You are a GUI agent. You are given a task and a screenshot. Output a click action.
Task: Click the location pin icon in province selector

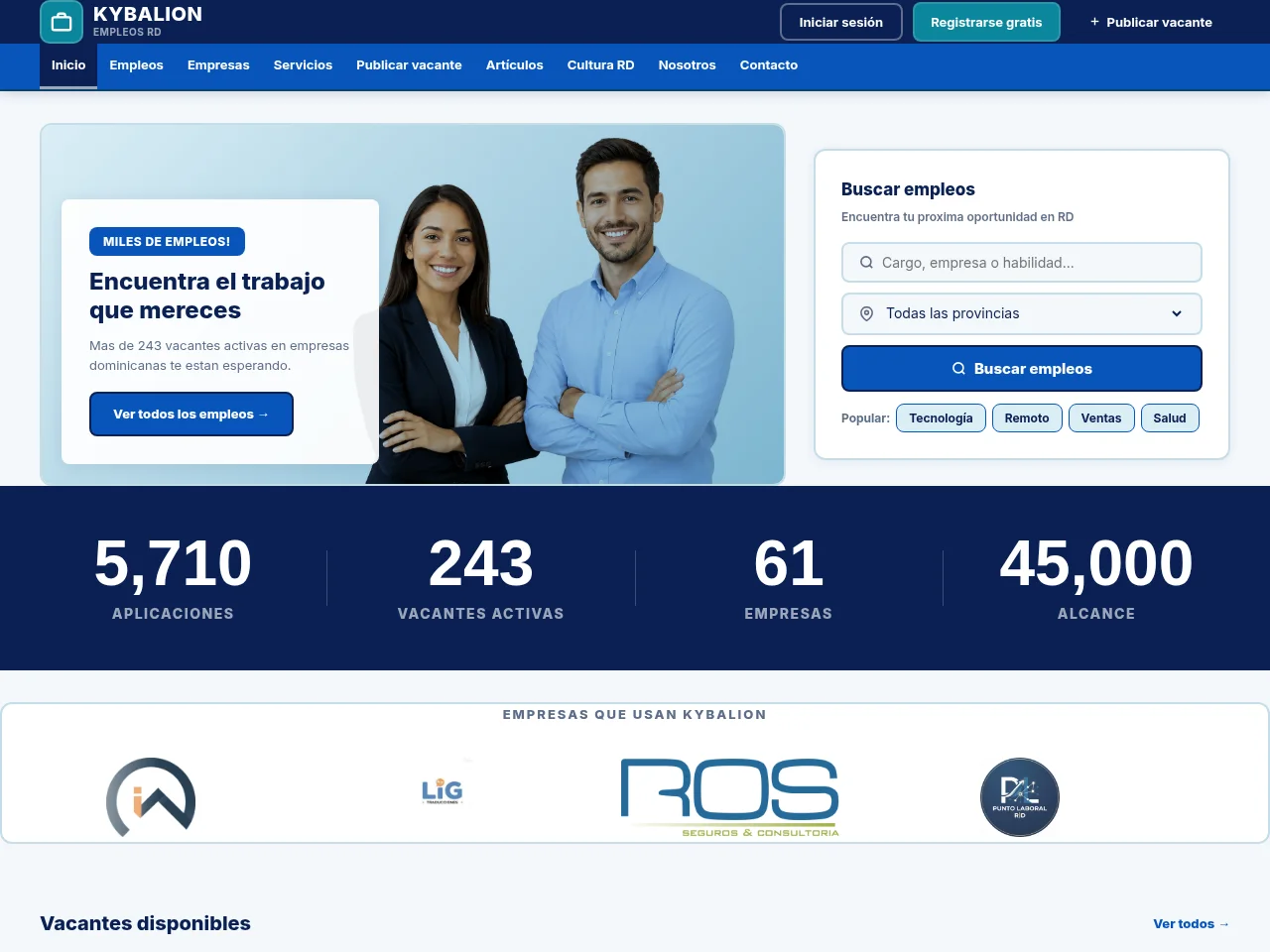coord(866,313)
